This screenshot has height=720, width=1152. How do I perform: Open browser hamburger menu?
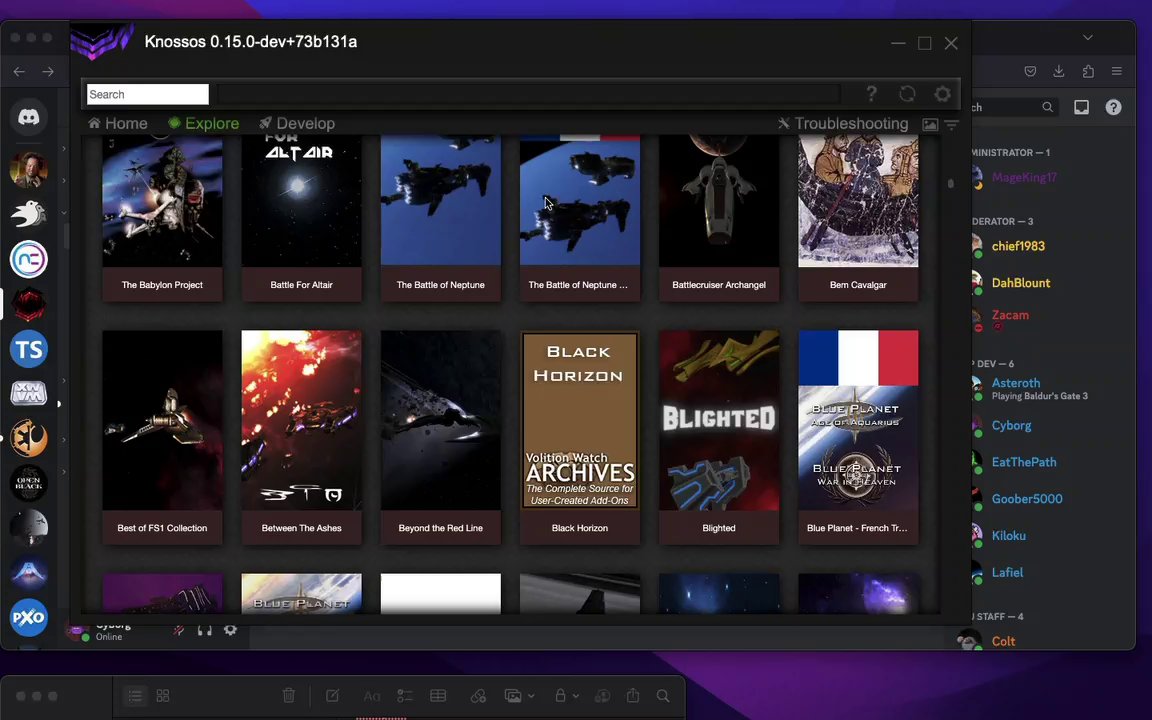[x=1117, y=71]
